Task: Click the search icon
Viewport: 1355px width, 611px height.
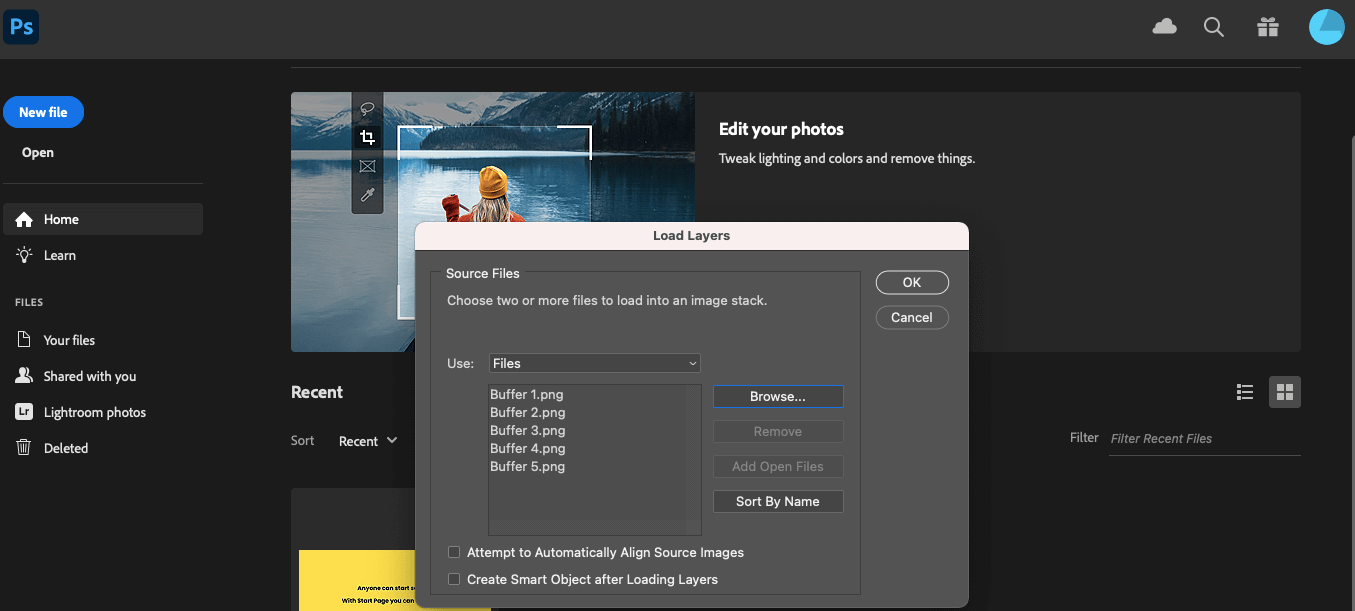Action: (x=1213, y=27)
